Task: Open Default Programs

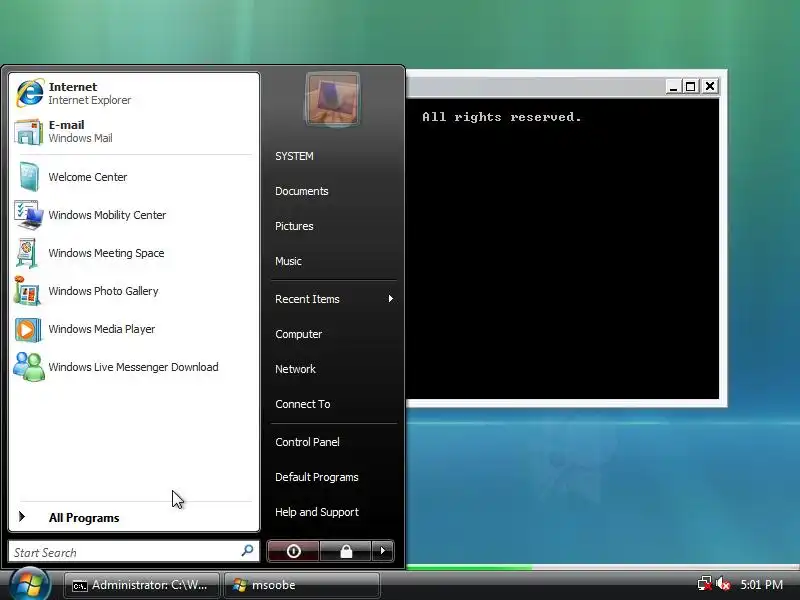Action: click(317, 477)
